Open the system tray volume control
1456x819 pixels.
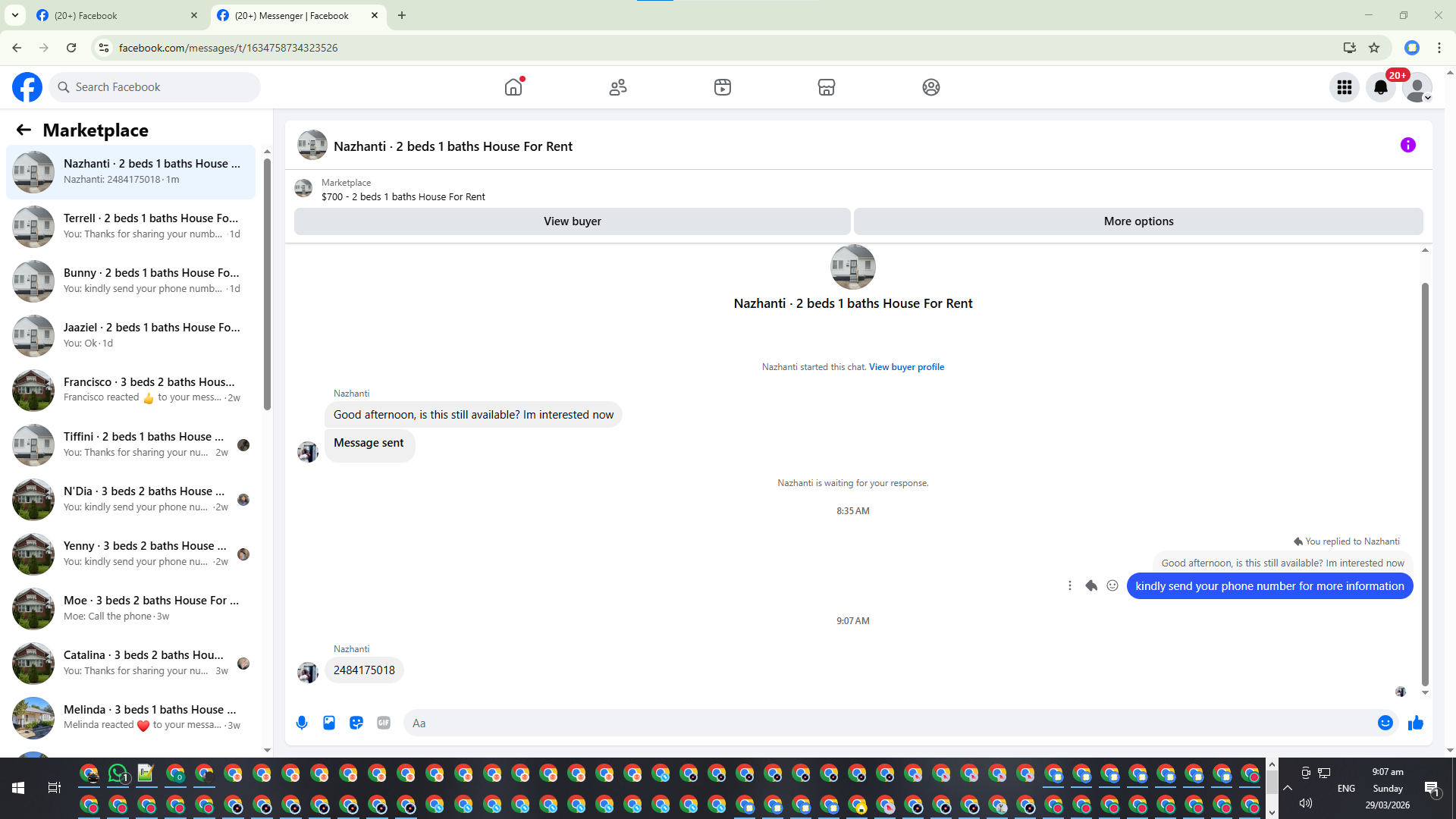1306,803
